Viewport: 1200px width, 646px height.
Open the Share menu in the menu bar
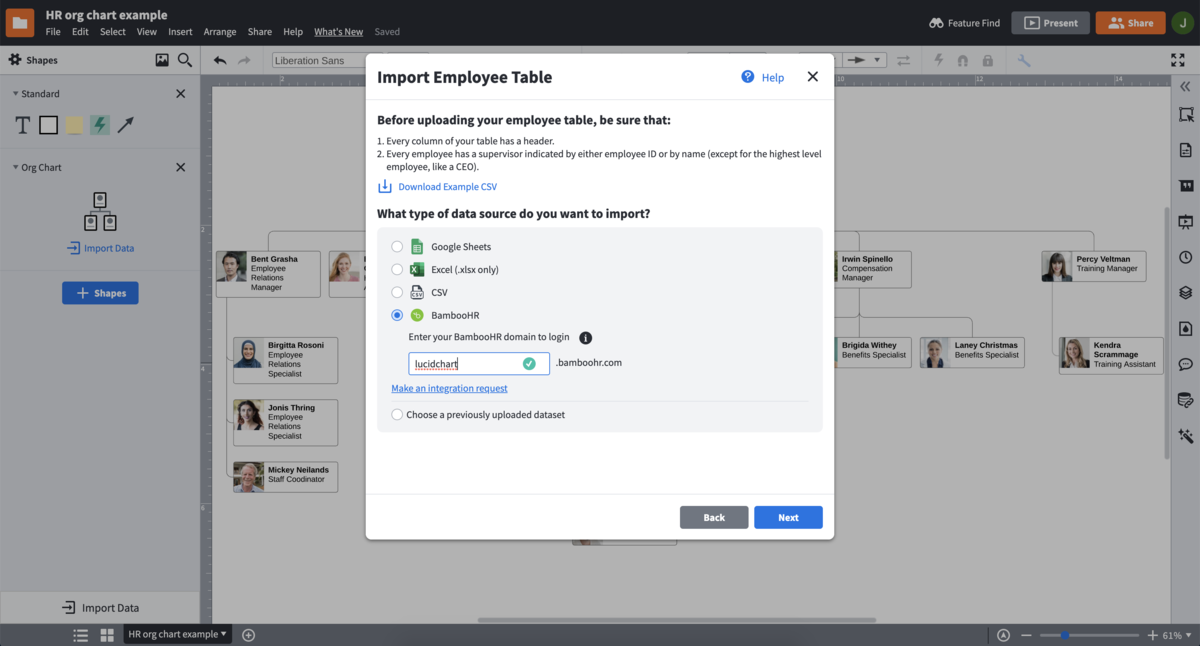click(x=259, y=31)
